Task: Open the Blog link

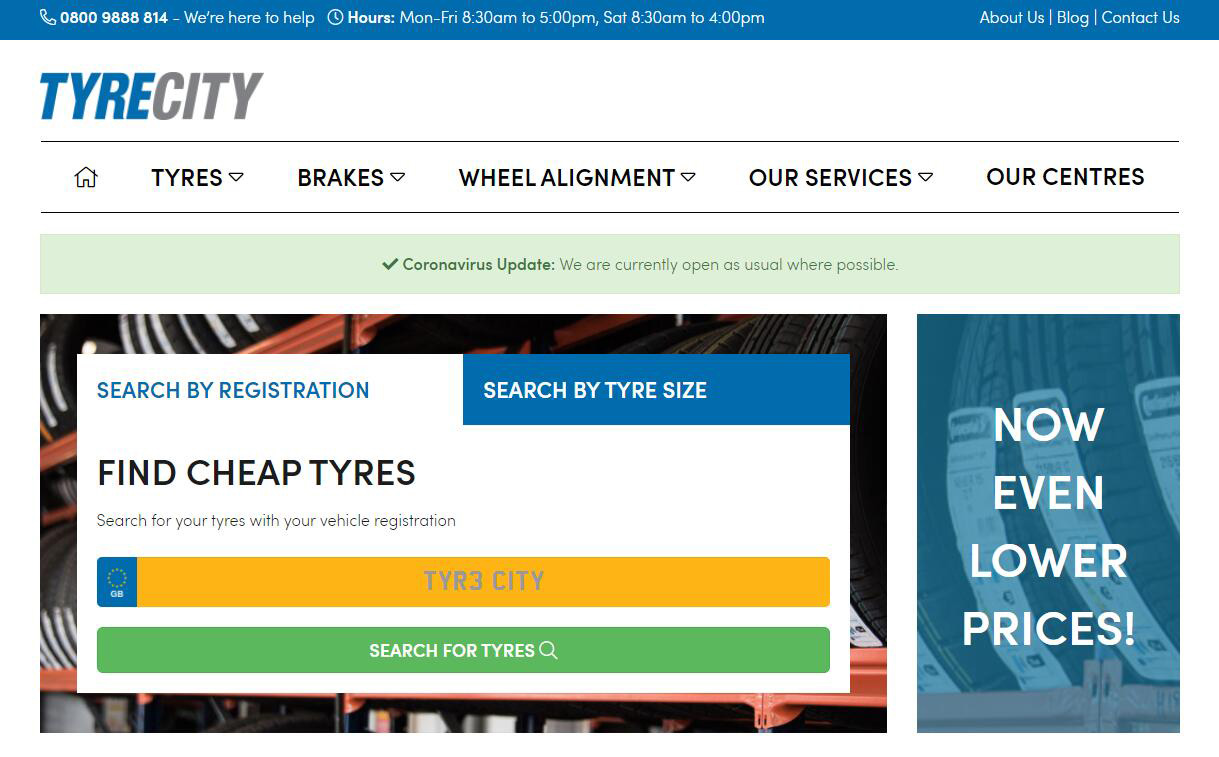Action: (x=1073, y=17)
